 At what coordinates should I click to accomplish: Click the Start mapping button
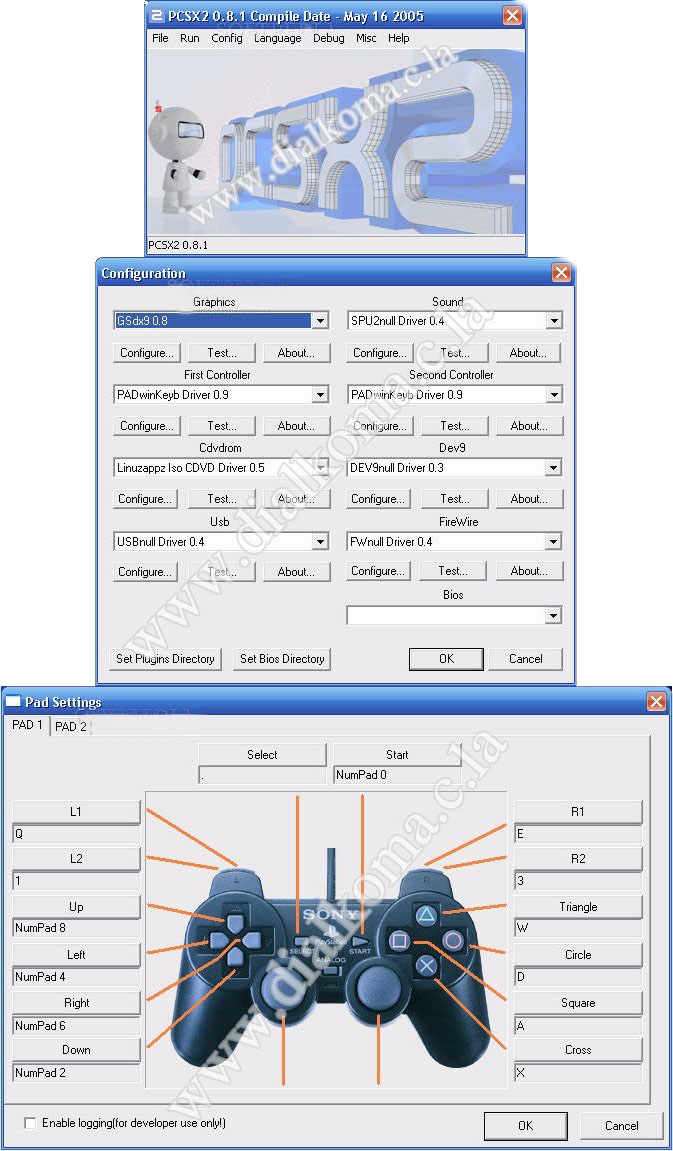pyautogui.click(x=397, y=755)
